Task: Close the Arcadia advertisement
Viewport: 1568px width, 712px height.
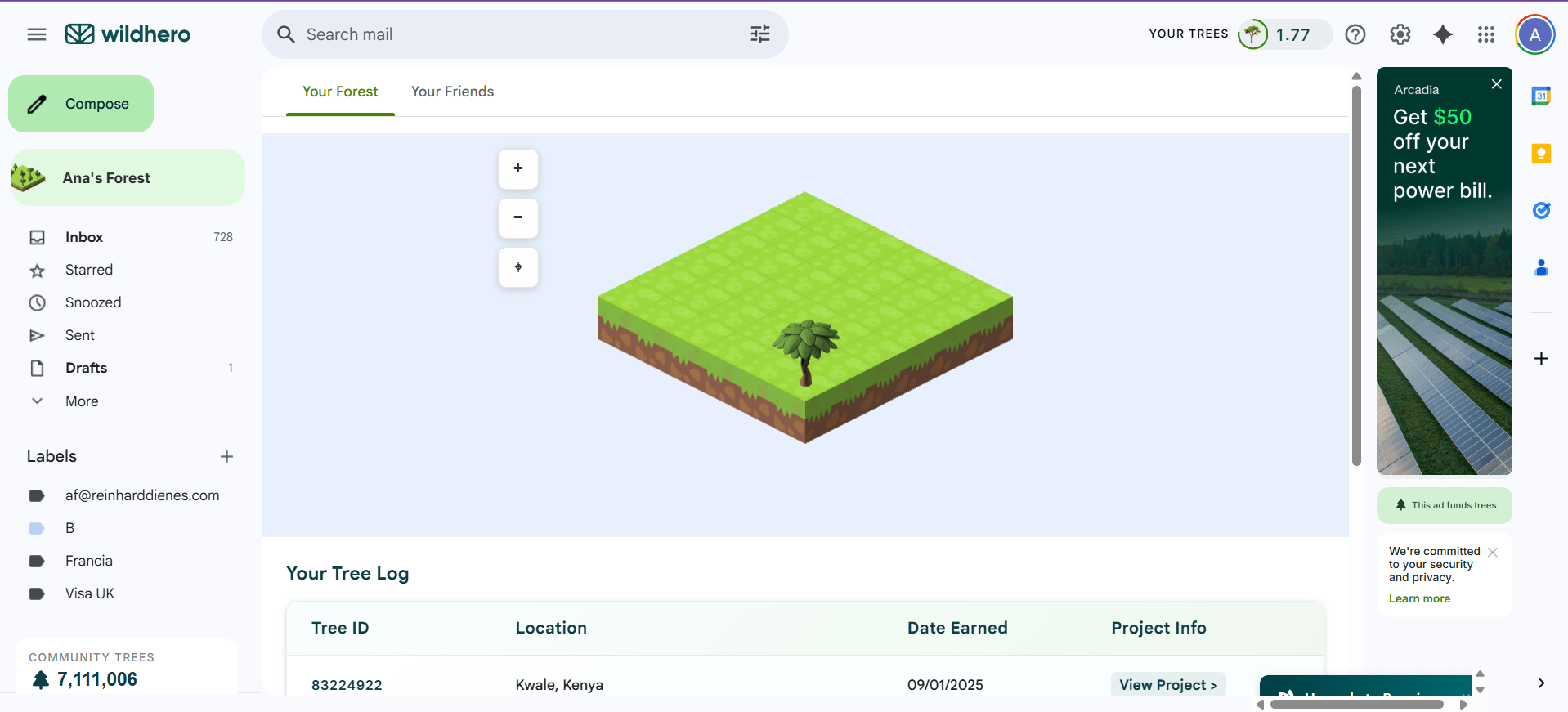Action: (x=1496, y=84)
